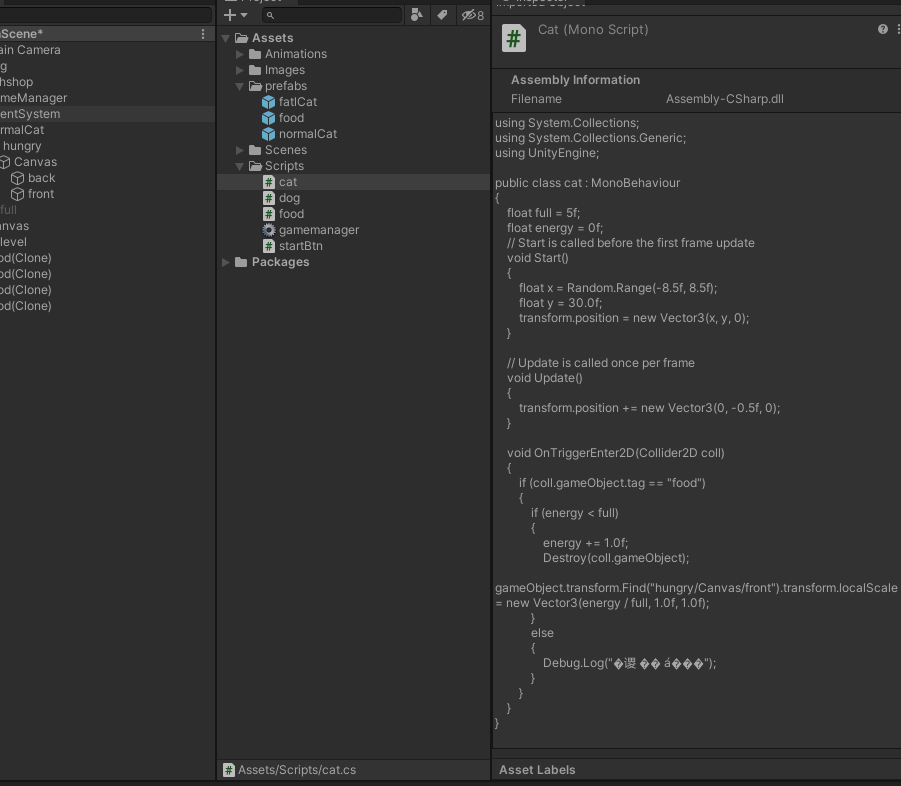Collapse the Scripts folder arrow
Viewport: 901px width, 786px height.
click(x=240, y=166)
